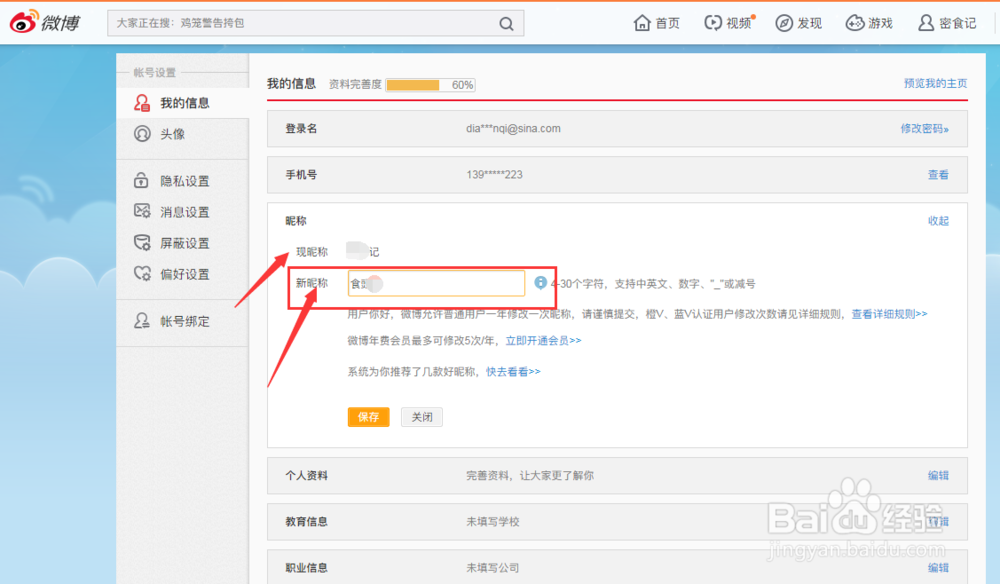The height and width of the screenshot is (584, 1000).
Task: Expand 职业信息 via 编辑
Action: pos(938,567)
